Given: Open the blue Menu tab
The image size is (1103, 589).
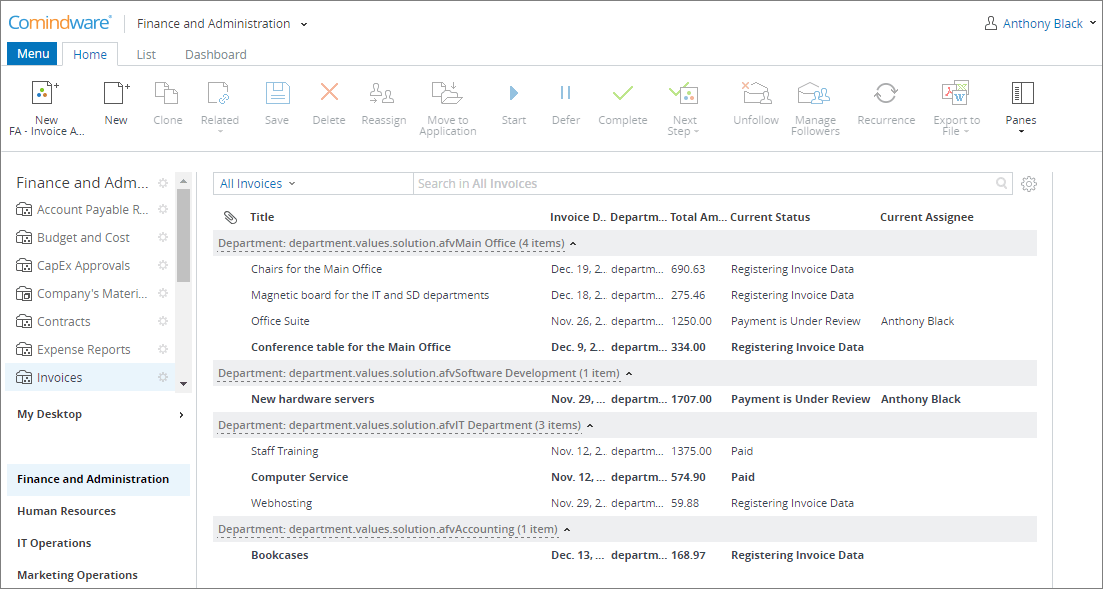Looking at the screenshot, I should click(31, 53).
